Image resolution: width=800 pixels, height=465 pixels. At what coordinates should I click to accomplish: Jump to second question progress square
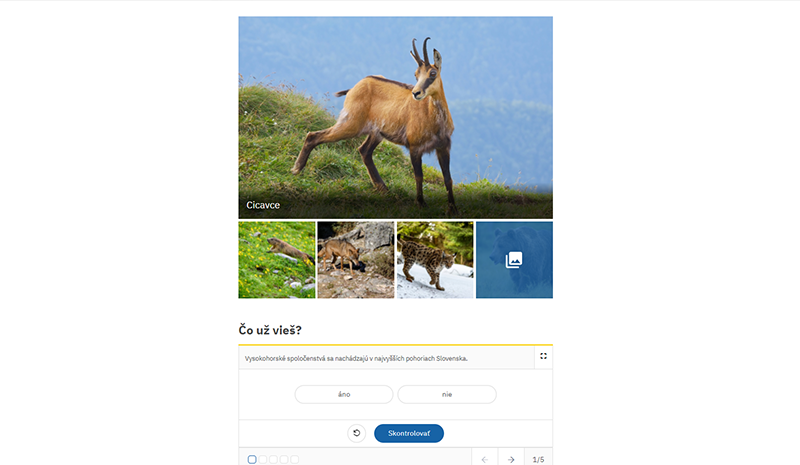pyautogui.click(x=263, y=459)
